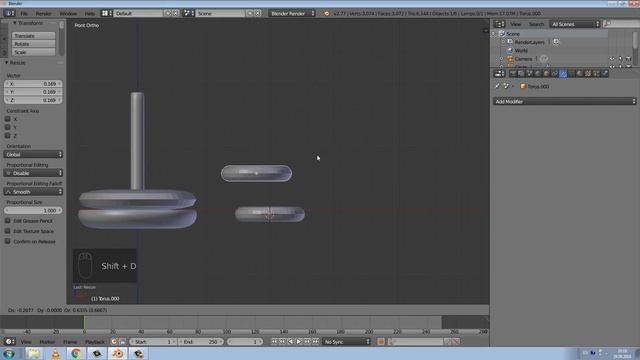Delete the scene with the X button
Screen dimensions: 640x360
(258, 13)
